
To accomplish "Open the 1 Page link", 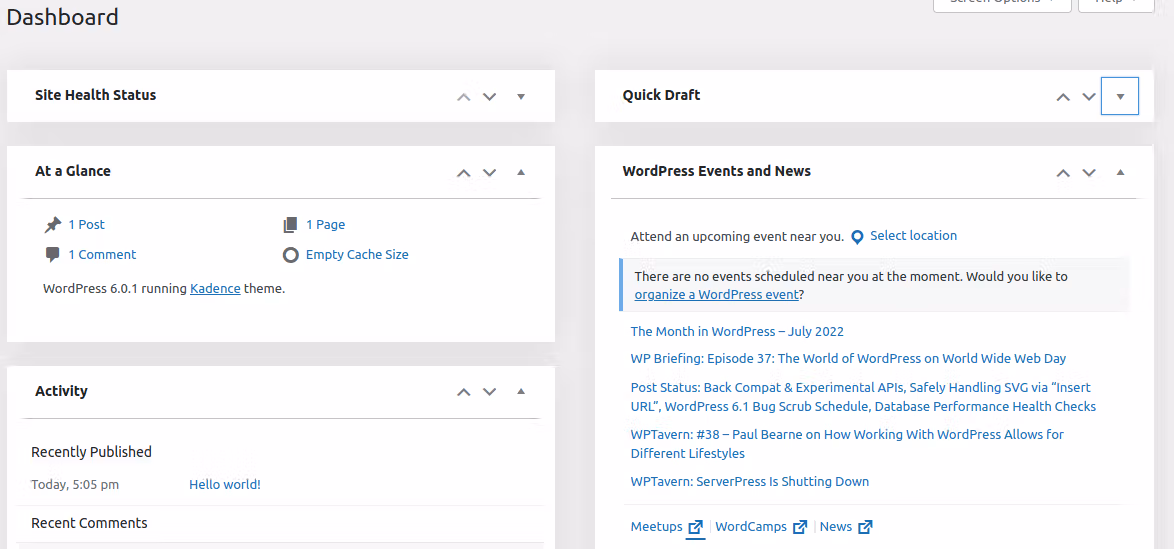I will pos(325,225).
